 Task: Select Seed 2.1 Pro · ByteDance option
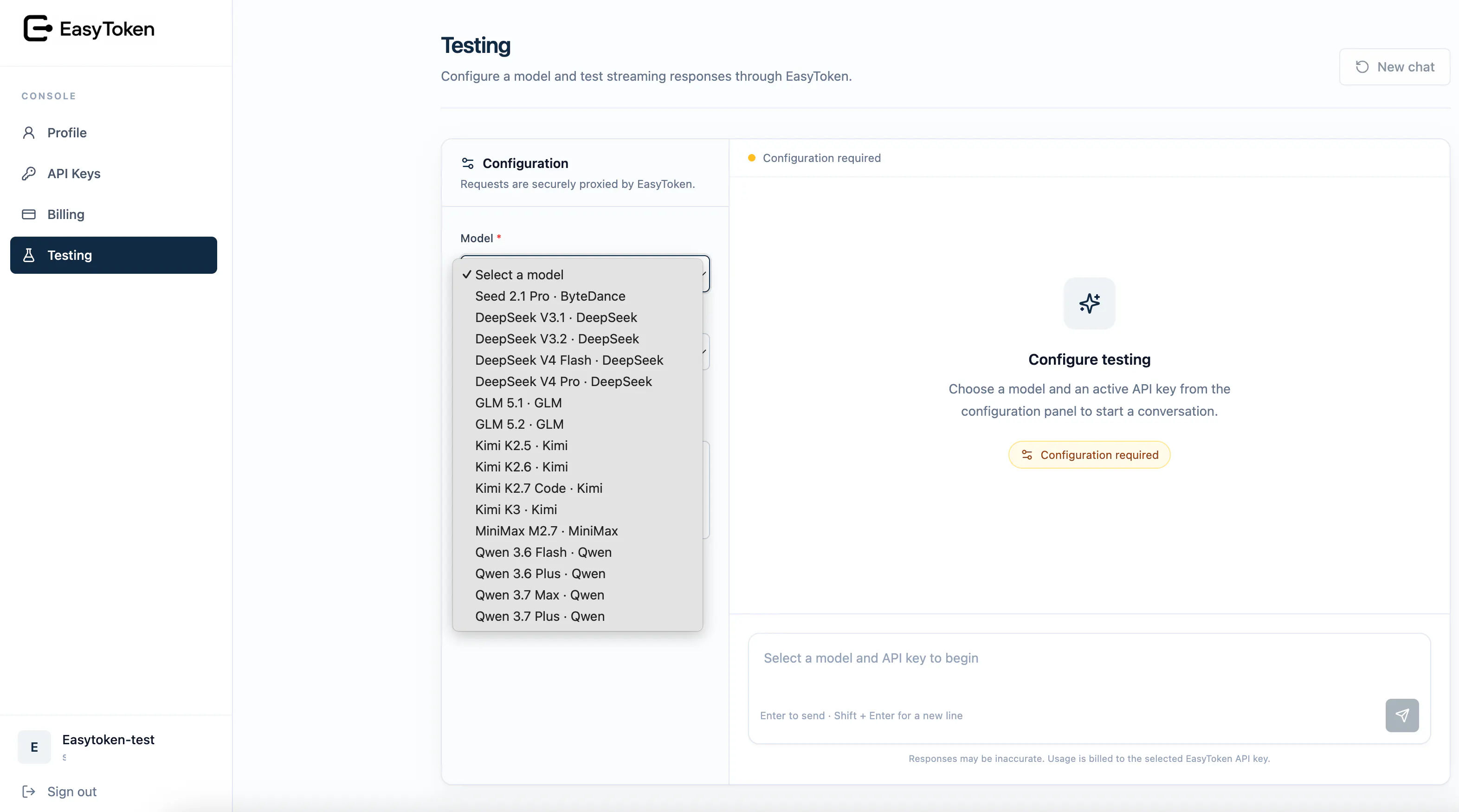[x=577, y=296]
